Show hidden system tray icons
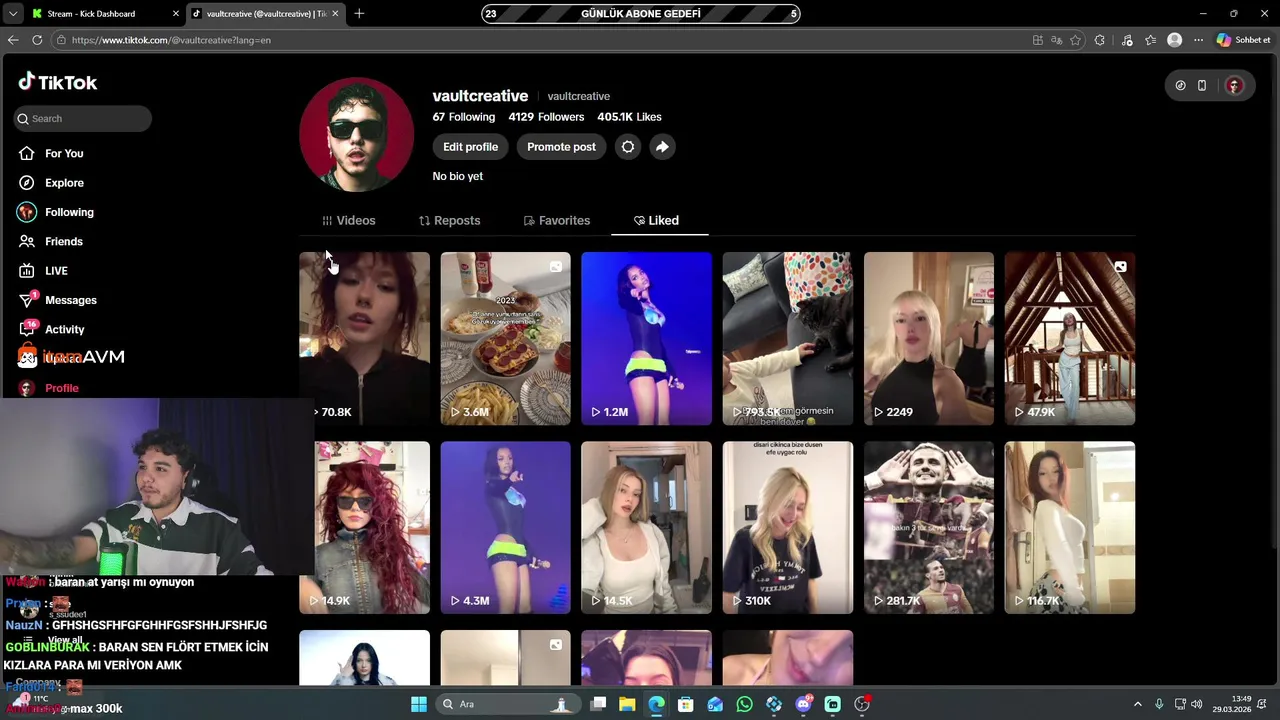Screen dimensions: 1280x720 tap(1137, 704)
